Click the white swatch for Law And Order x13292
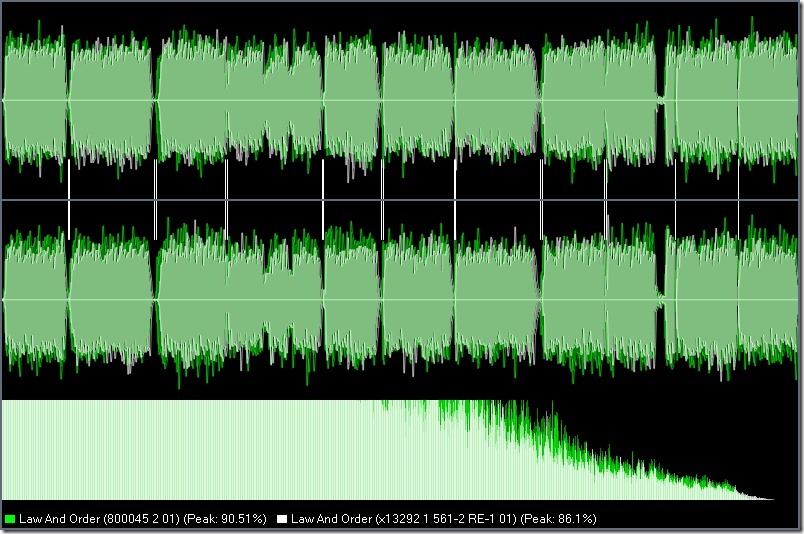The width and height of the screenshot is (804, 534). coord(282,519)
